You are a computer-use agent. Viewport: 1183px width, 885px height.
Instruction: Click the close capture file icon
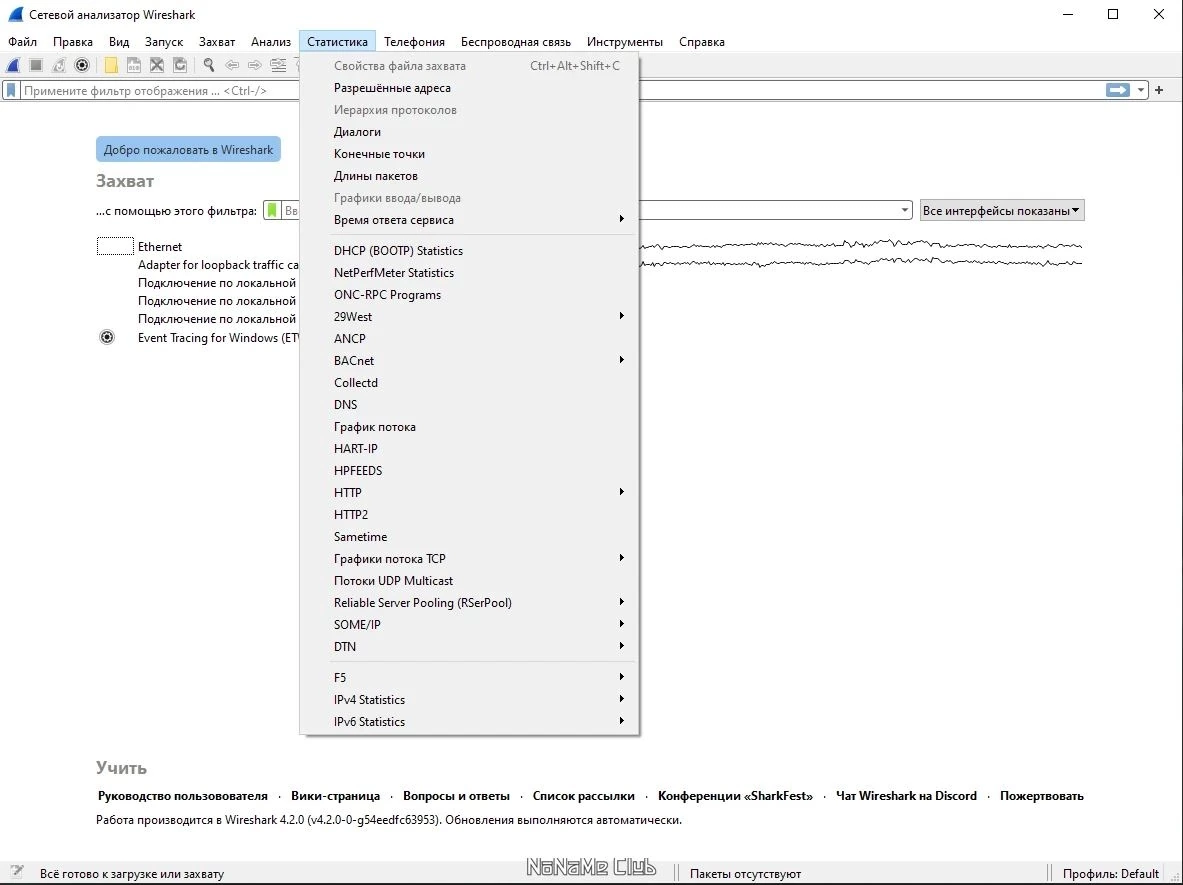point(157,66)
